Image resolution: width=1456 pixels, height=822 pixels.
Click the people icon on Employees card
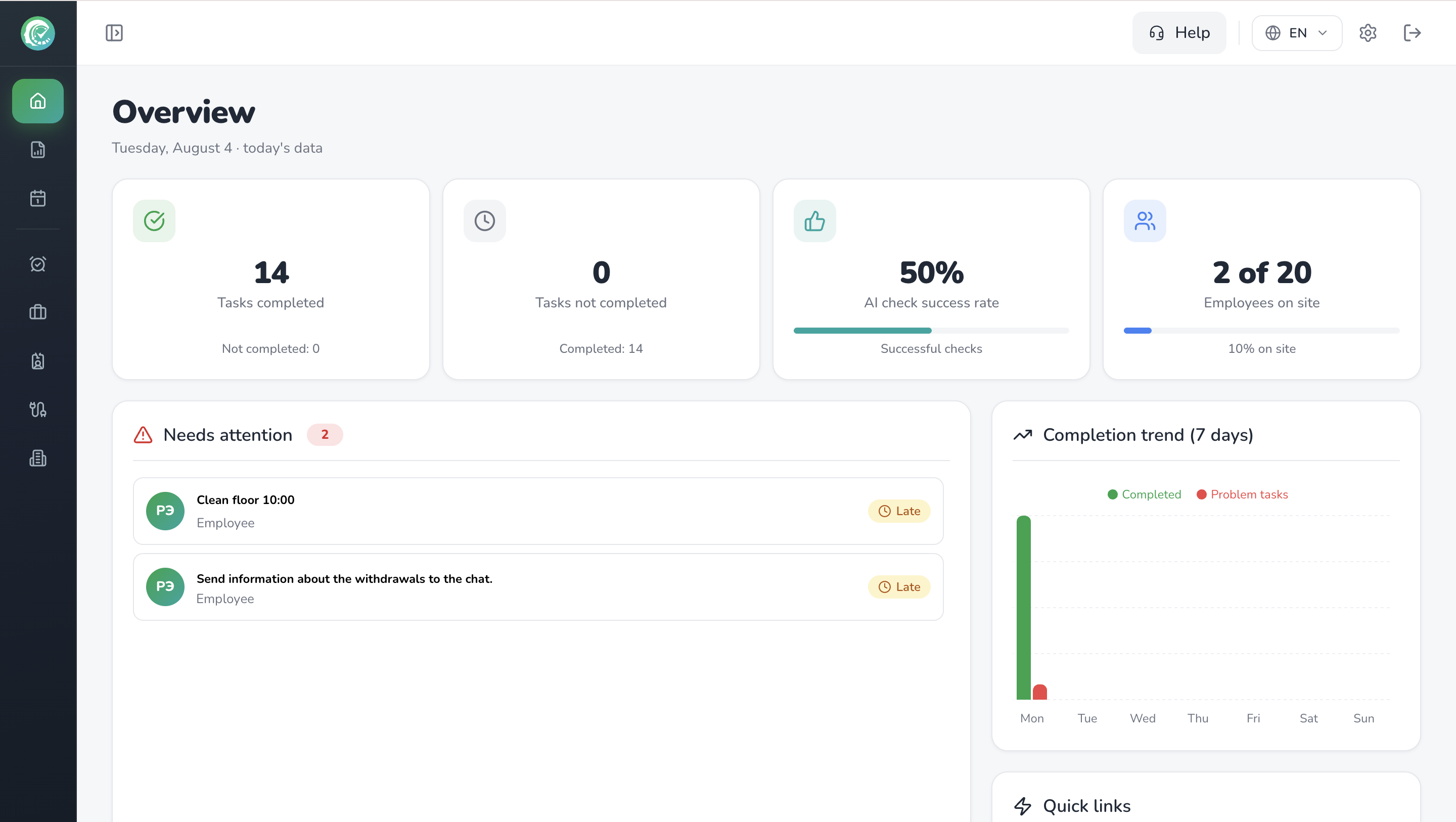[x=1145, y=221]
